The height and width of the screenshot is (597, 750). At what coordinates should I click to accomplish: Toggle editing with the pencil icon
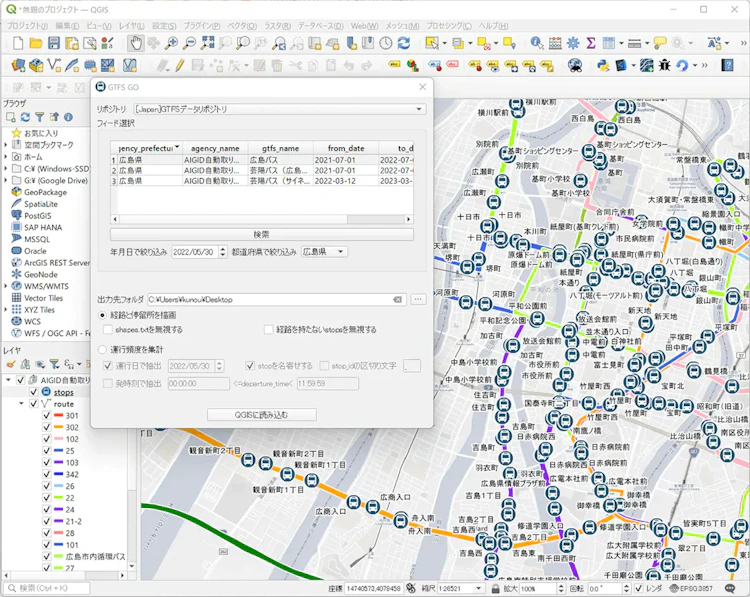pyautogui.click(x=180, y=65)
